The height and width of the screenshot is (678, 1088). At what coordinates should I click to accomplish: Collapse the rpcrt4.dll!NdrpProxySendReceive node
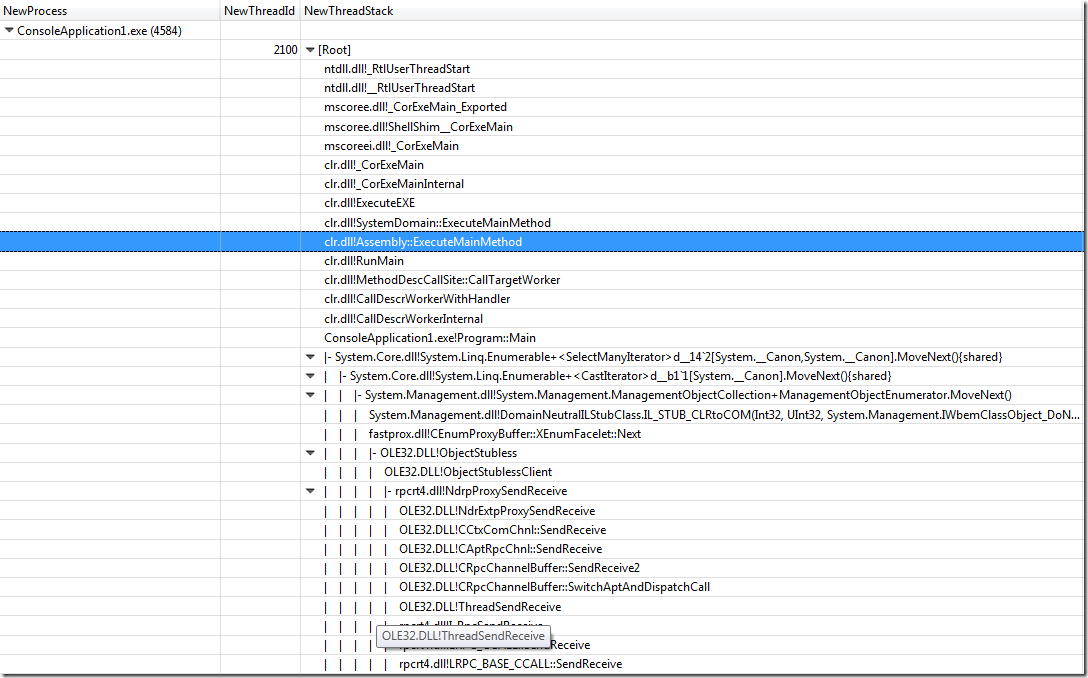pyautogui.click(x=310, y=491)
